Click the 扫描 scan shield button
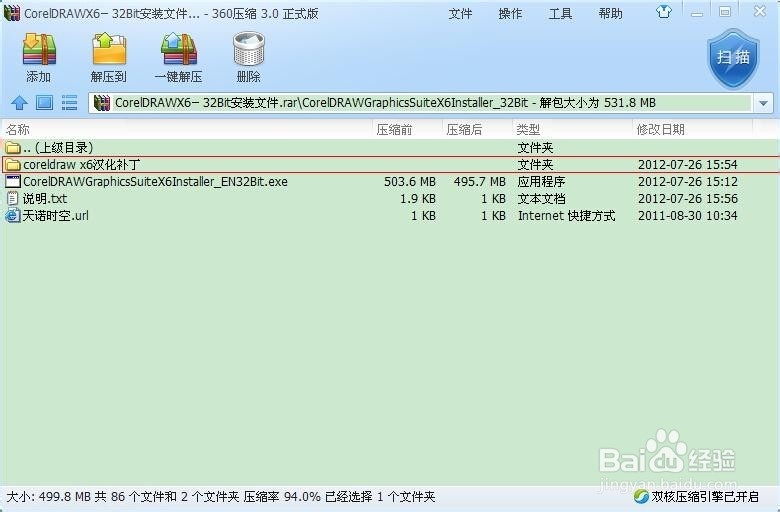This screenshot has width=780, height=512. click(x=734, y=58)
